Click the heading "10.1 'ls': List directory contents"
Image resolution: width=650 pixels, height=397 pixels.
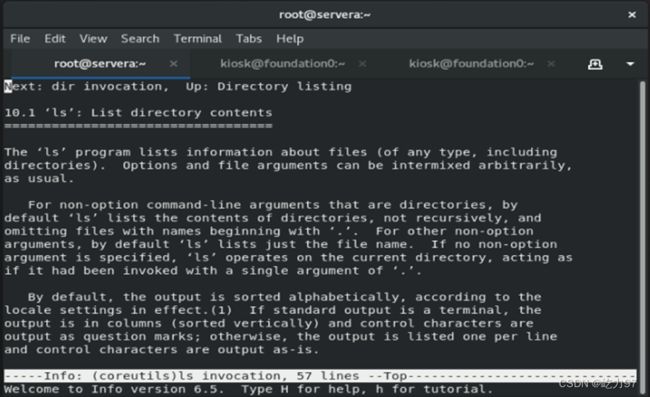pos(138,113)
